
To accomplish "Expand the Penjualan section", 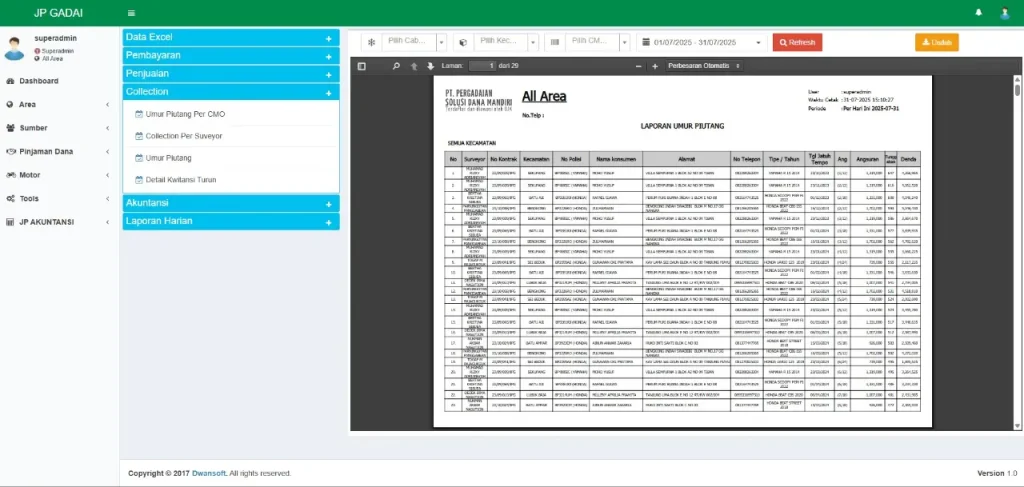I will pos(231,74).
